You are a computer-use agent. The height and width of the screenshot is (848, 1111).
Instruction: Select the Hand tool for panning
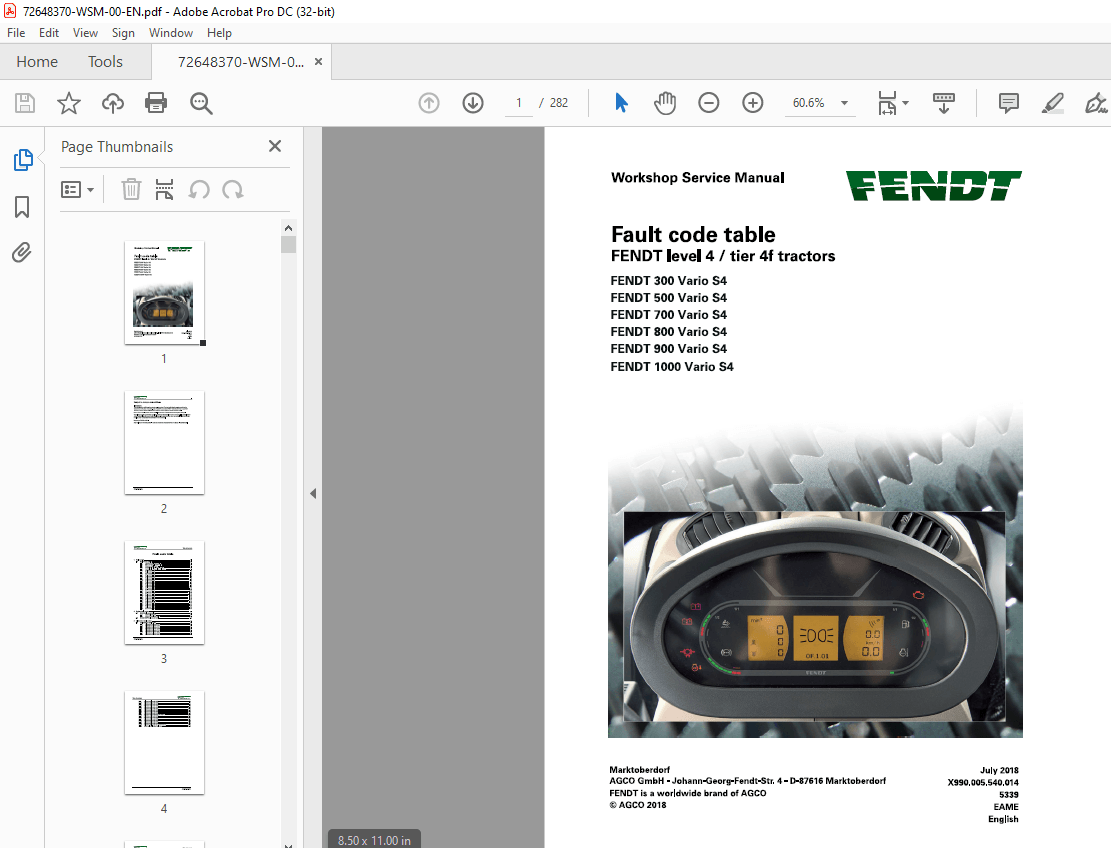click(x=664, y=102)
